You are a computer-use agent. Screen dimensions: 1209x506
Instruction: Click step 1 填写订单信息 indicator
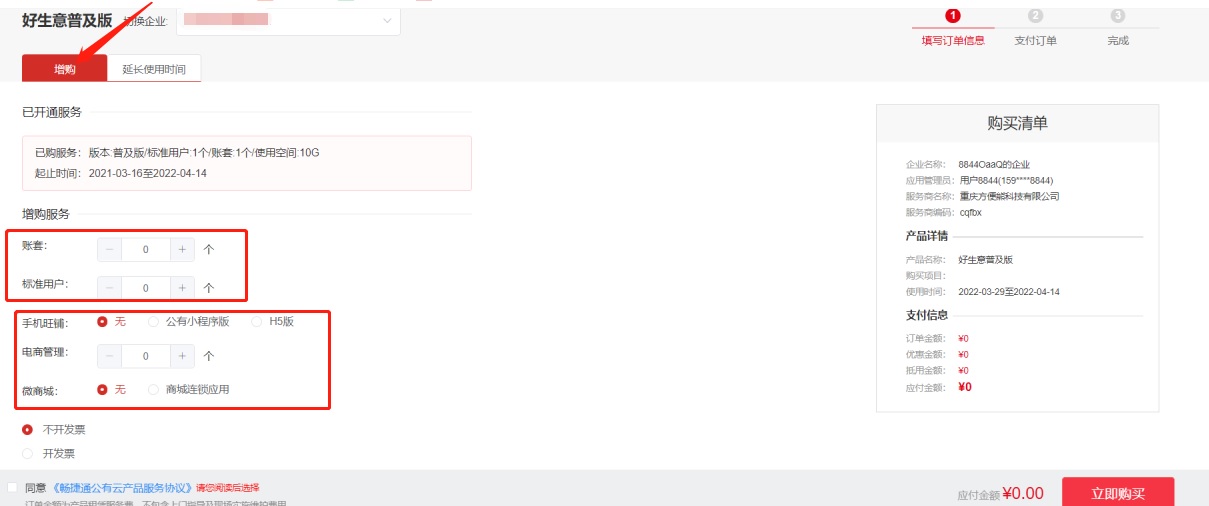pos(953,27)
